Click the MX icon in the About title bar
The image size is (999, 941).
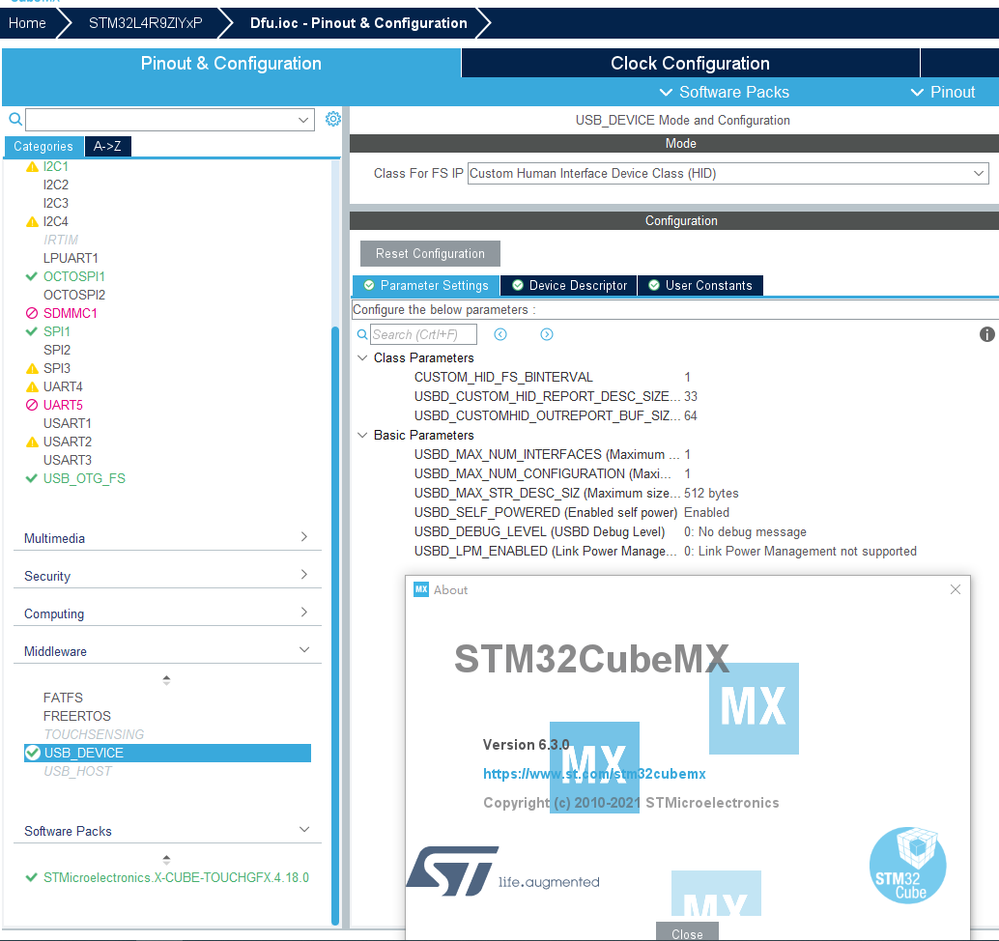421,589
